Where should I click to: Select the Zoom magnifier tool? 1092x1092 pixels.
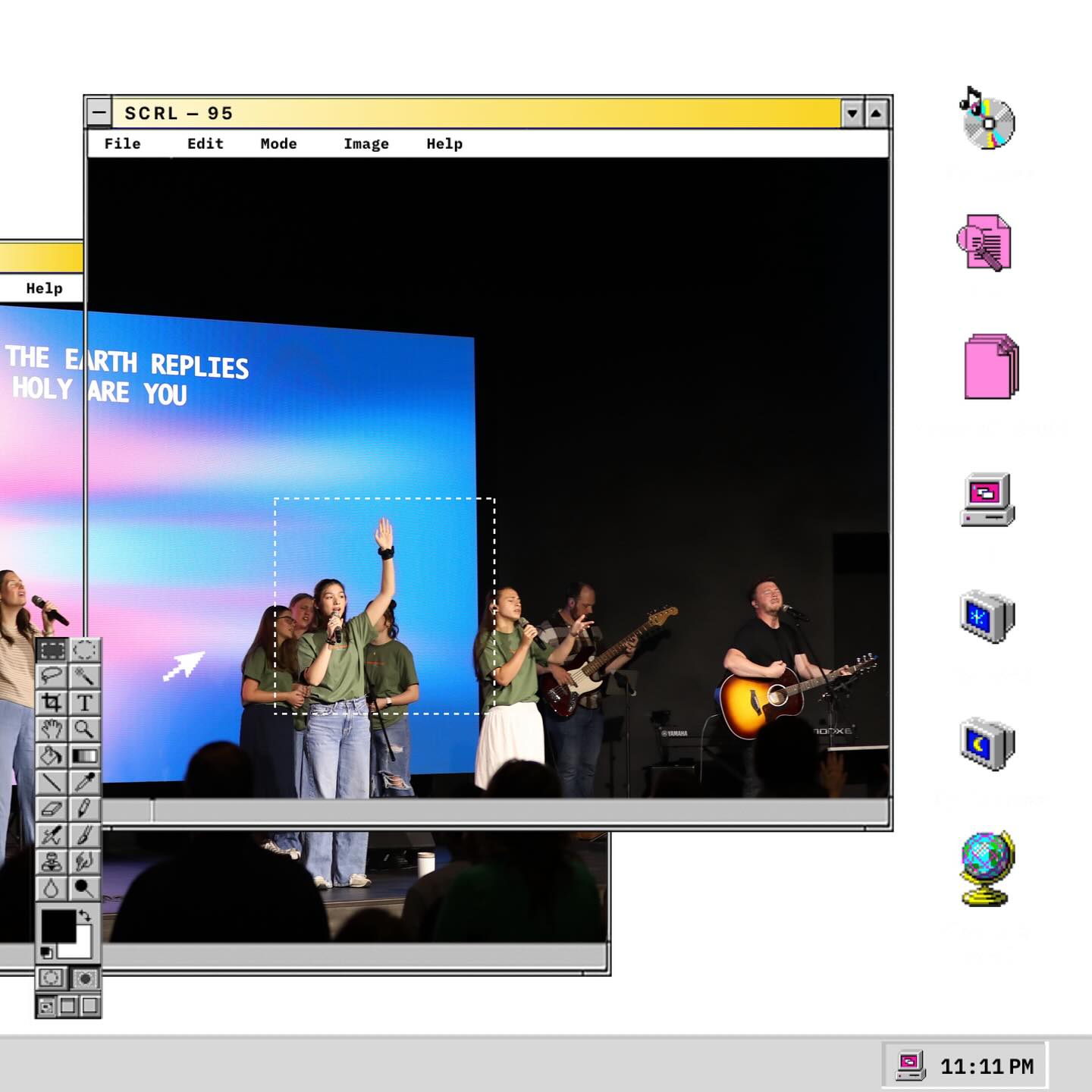(85, 729)
